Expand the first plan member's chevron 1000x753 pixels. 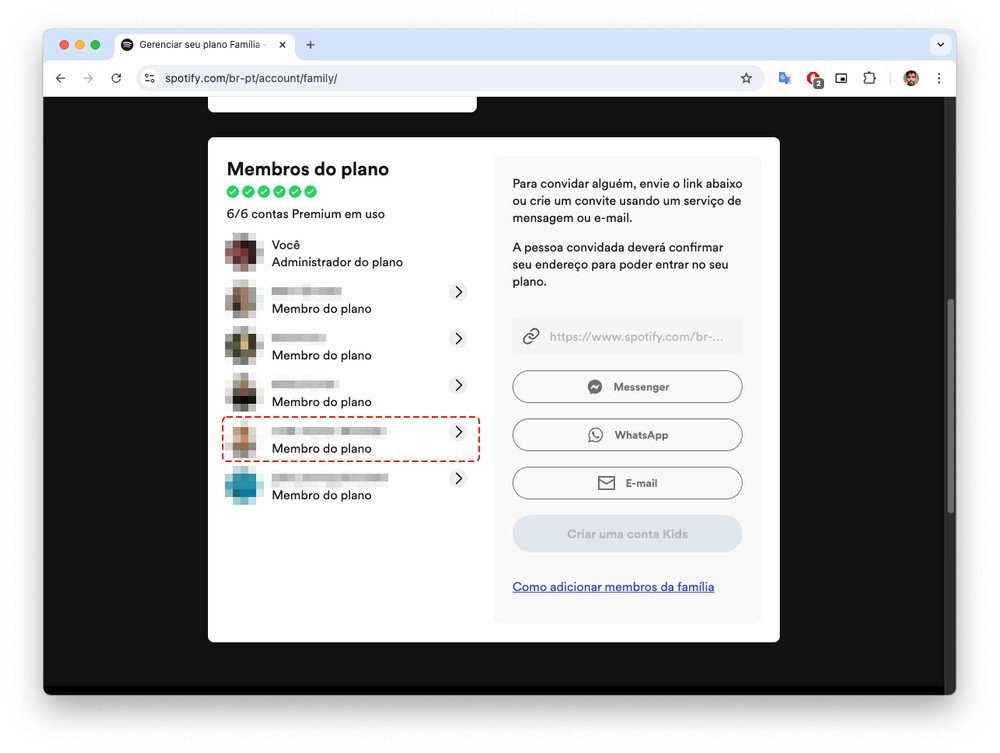click(458, 292)
